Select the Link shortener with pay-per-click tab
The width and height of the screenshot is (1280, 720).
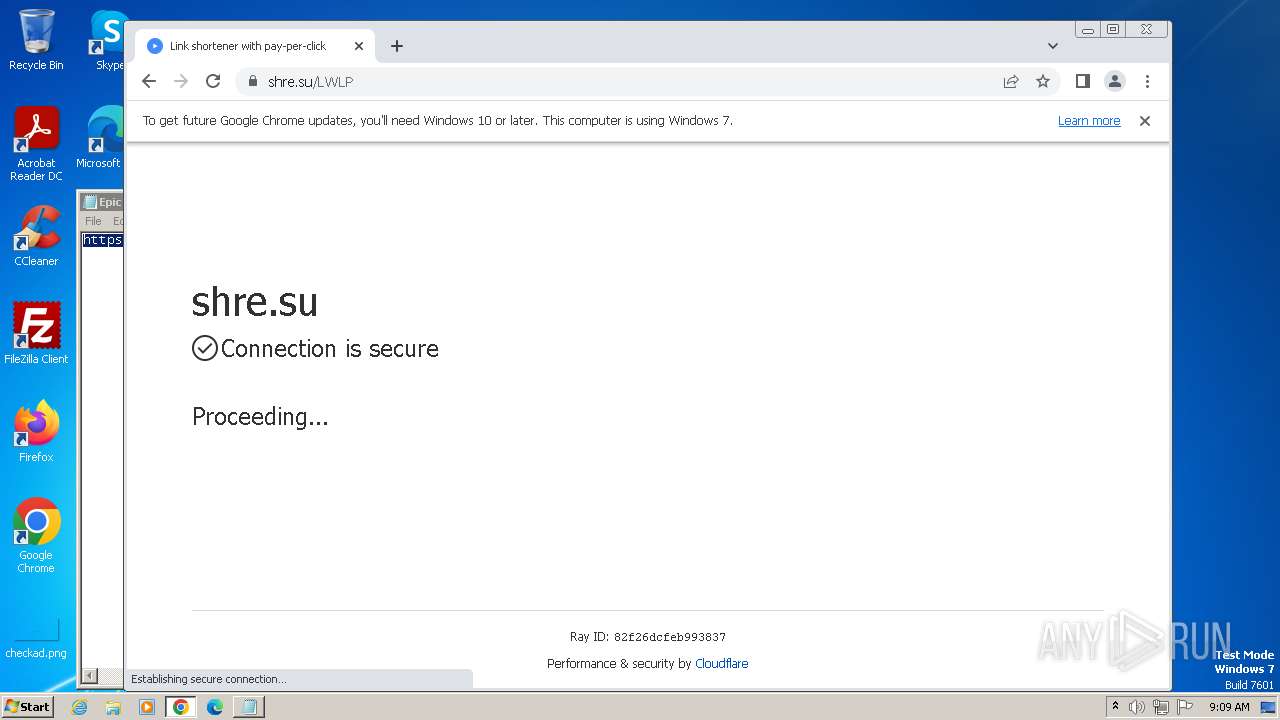click(255, 46)
